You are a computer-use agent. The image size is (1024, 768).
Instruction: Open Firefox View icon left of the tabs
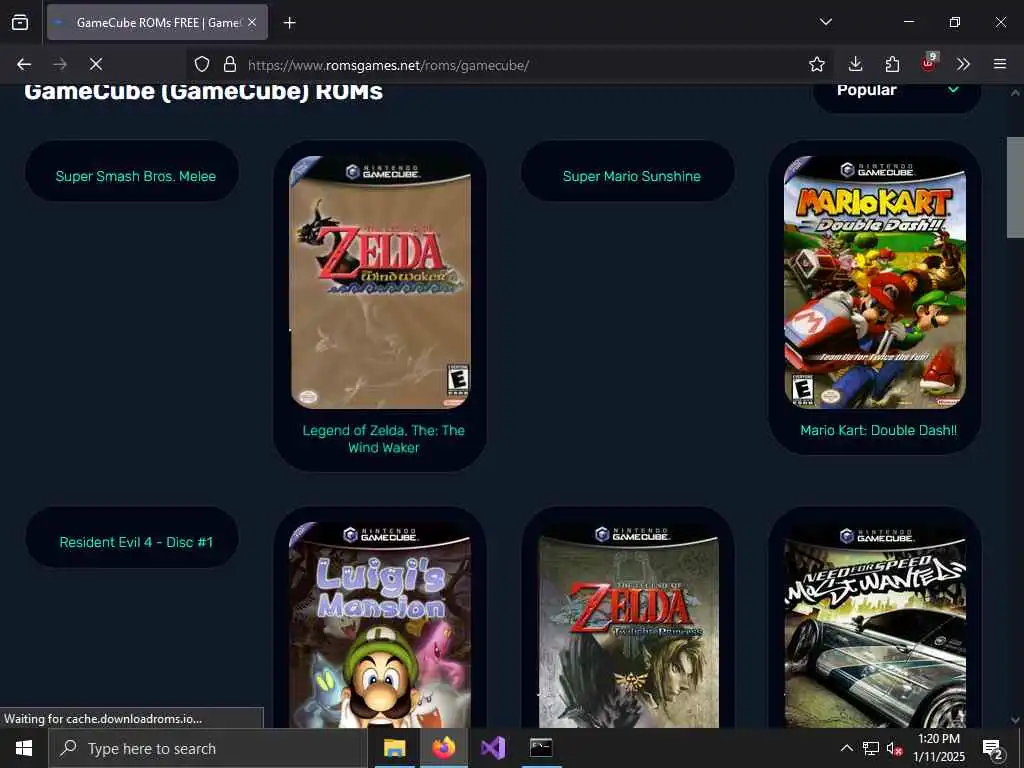20,22
